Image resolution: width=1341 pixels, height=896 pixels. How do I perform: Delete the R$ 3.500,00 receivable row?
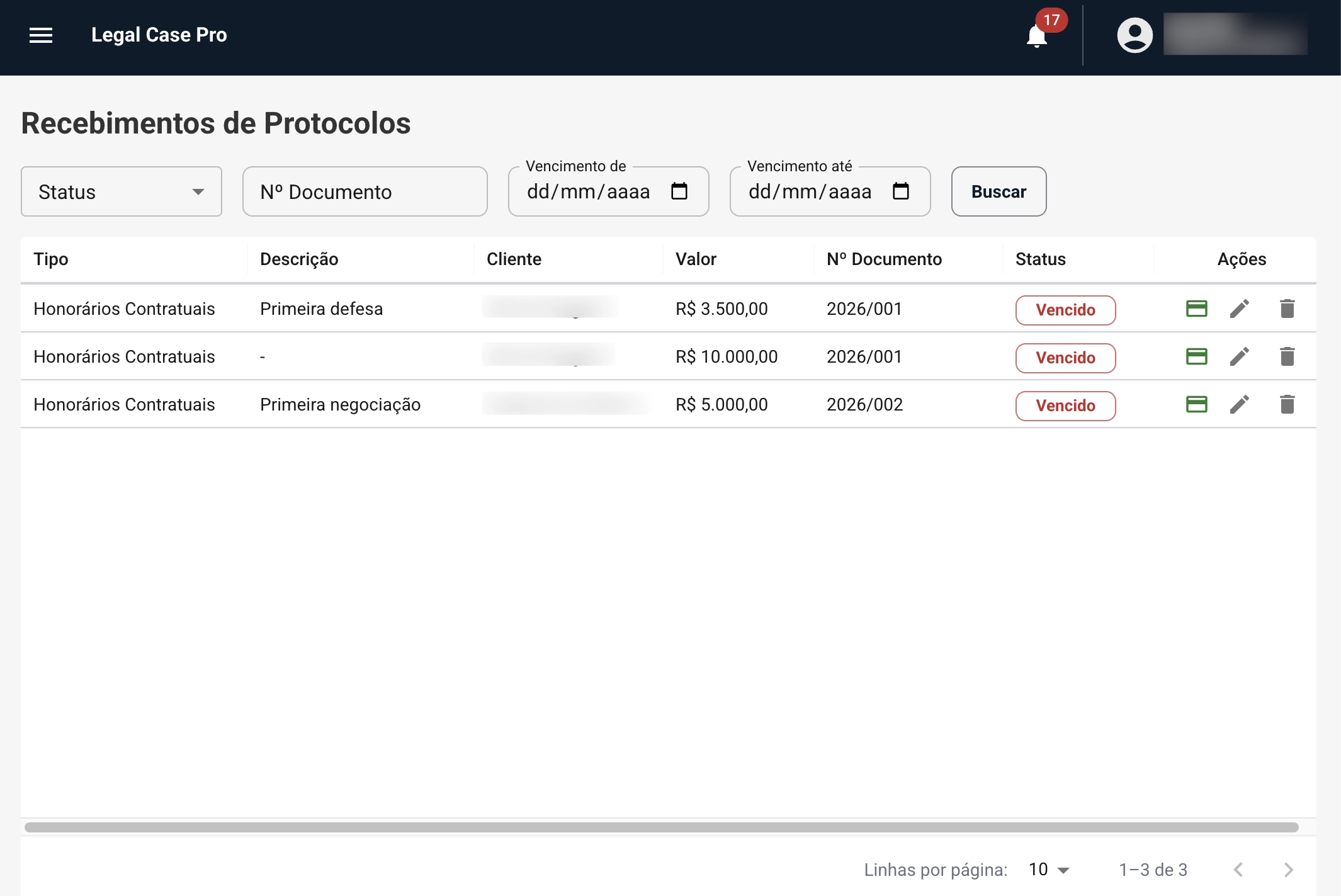coord(1287,309)
